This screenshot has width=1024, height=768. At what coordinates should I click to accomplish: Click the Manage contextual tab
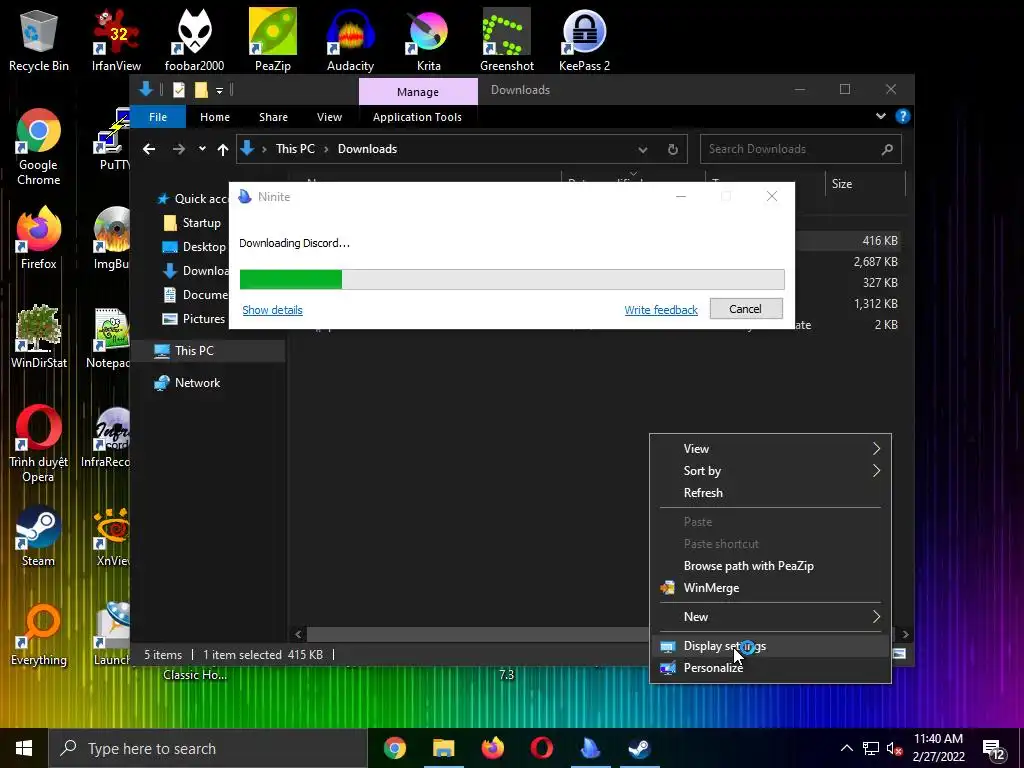(x=418, y=91)
